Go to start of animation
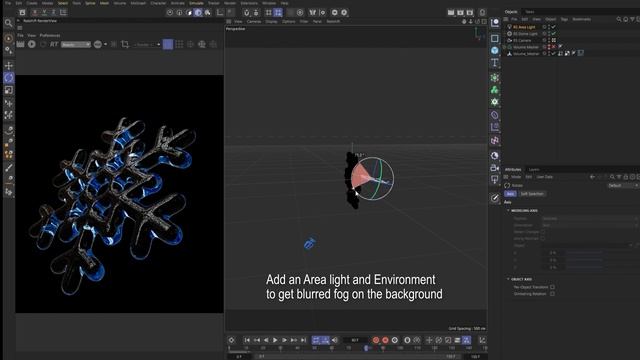This screenshot has height=360, width=640. click(x=247, y=340)
